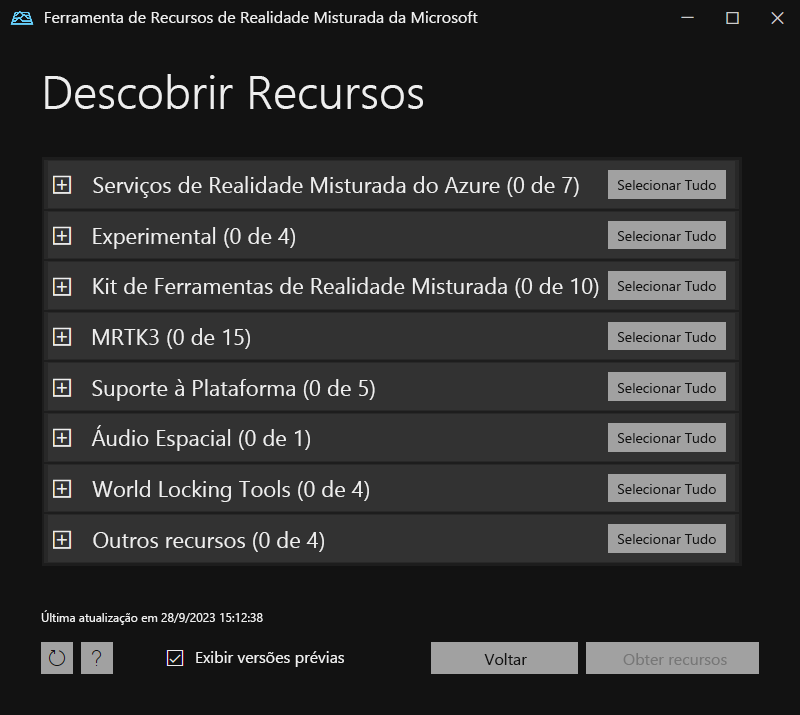Click the Mixed Reality app icon in title bar
Screen dimensions: 800x715
point(19,17)
